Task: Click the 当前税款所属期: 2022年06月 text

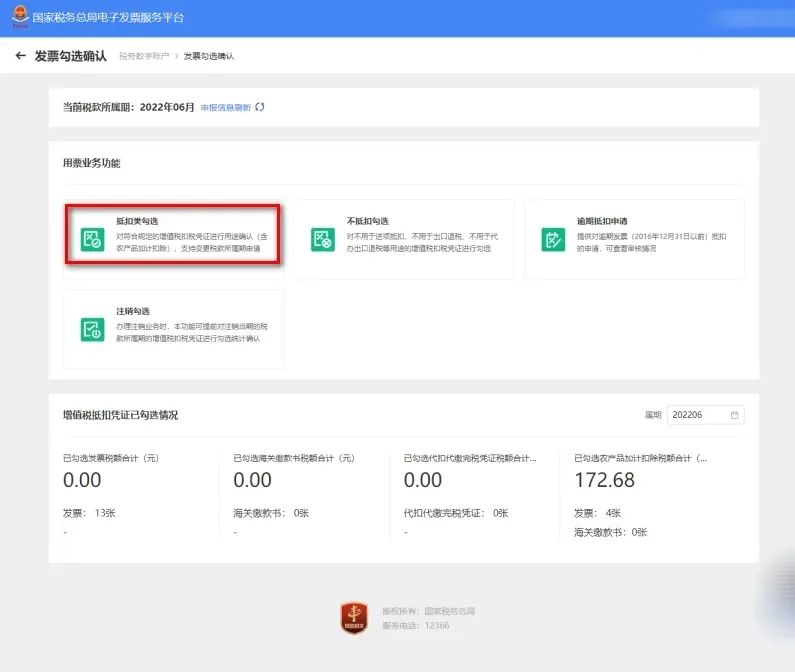Action: (x=129, y=107)
